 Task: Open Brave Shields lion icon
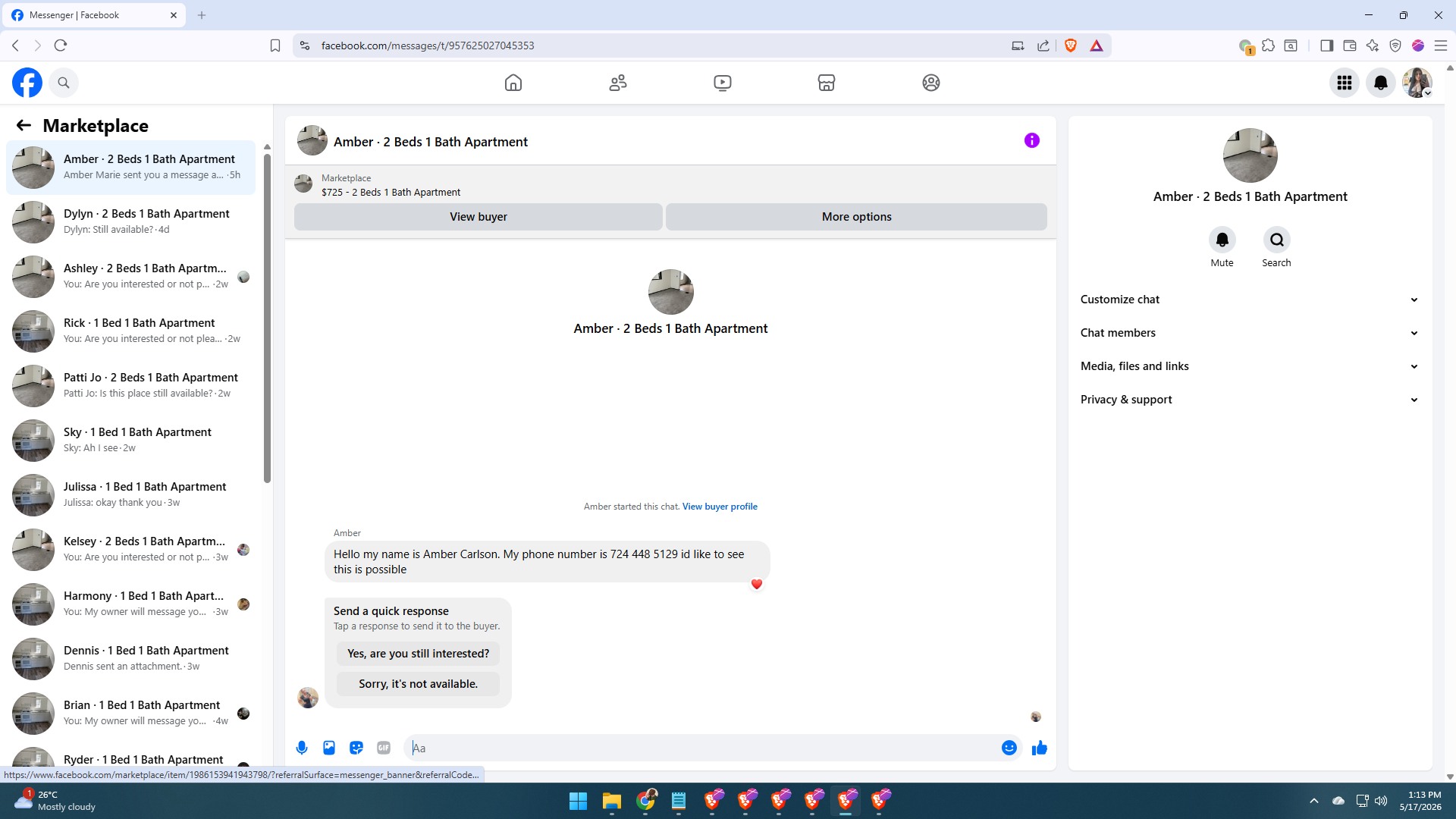click(x=1071, y=45)
